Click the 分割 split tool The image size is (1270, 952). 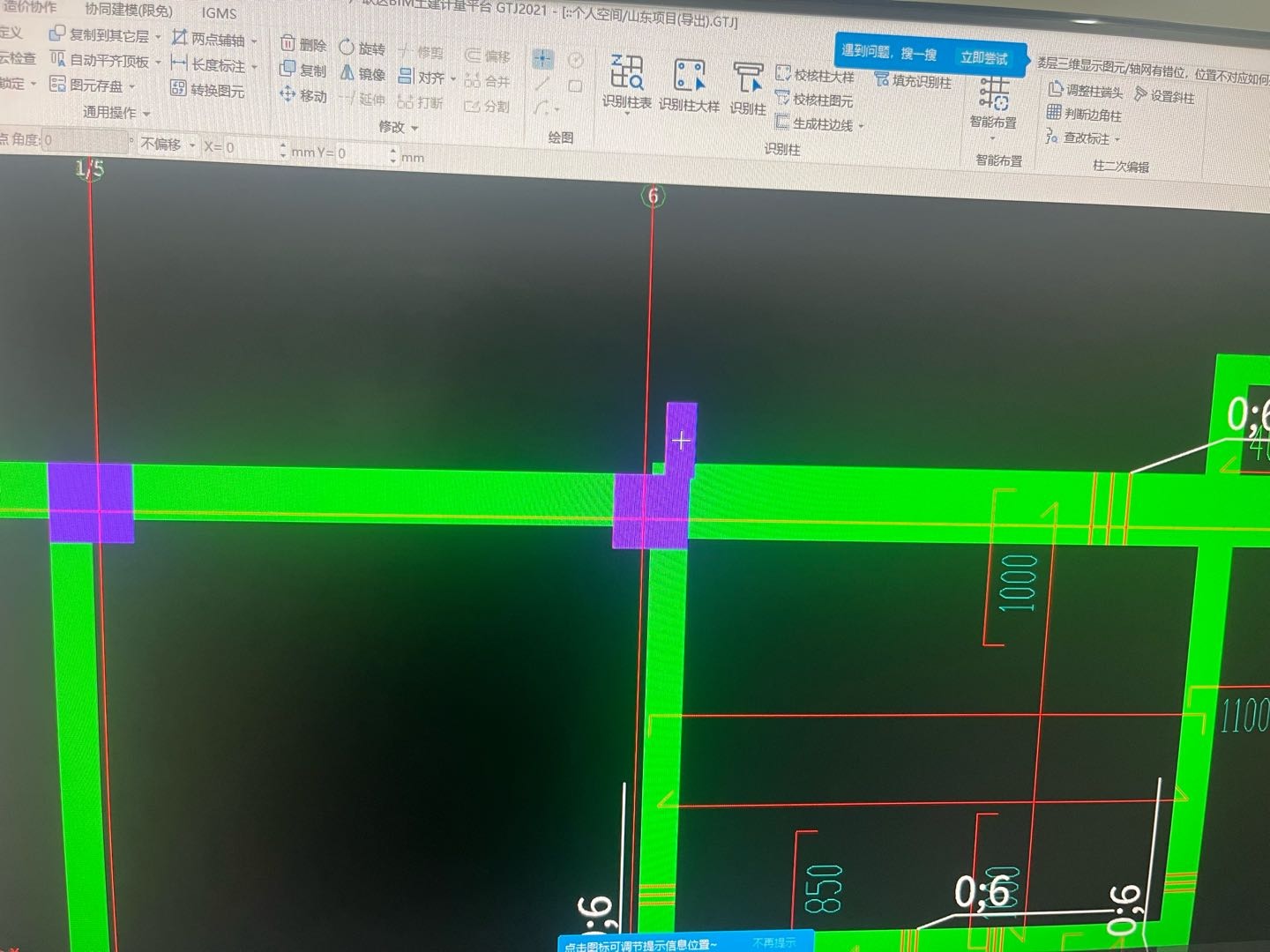click(x=487, y=106)
